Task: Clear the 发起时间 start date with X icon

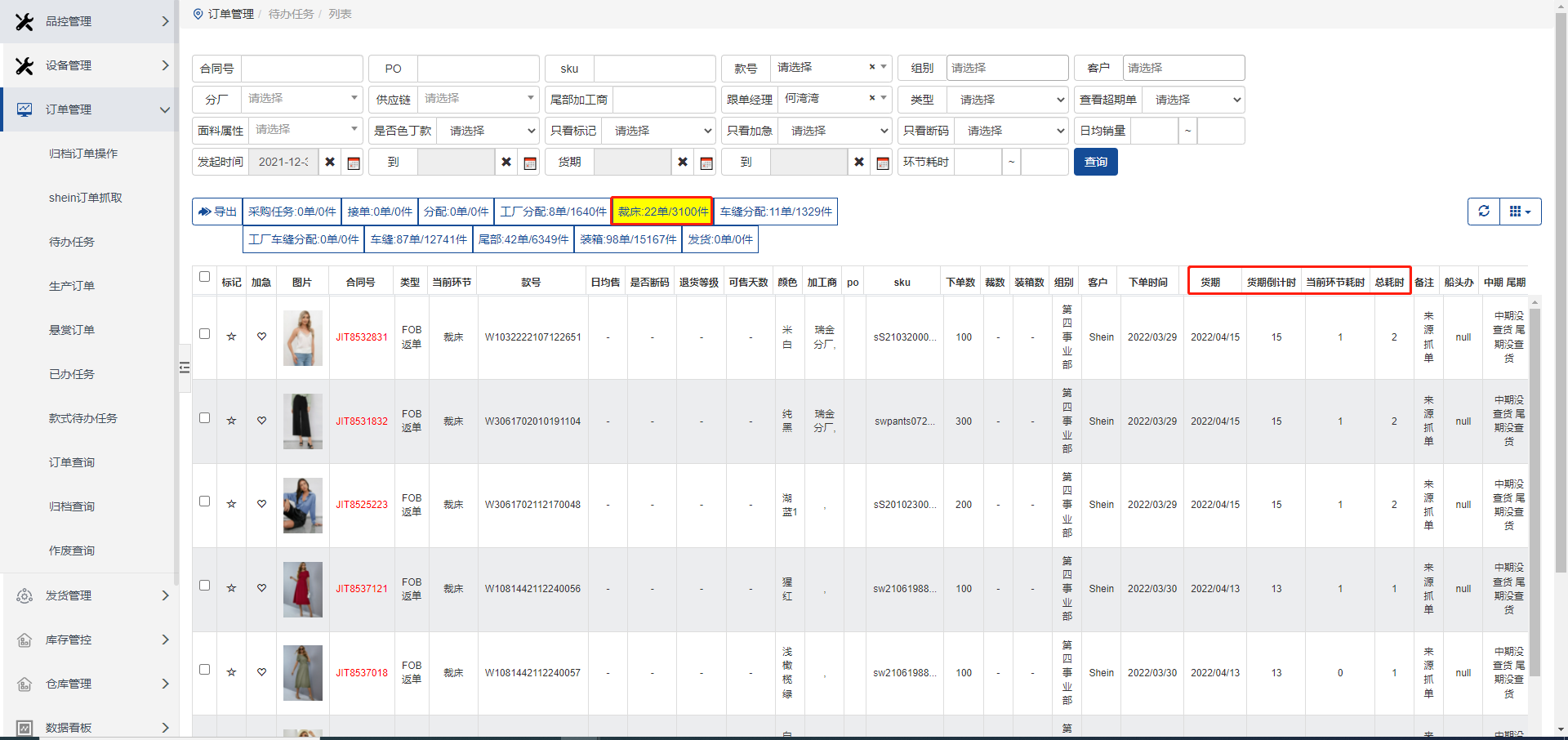Action: (330, 163)
